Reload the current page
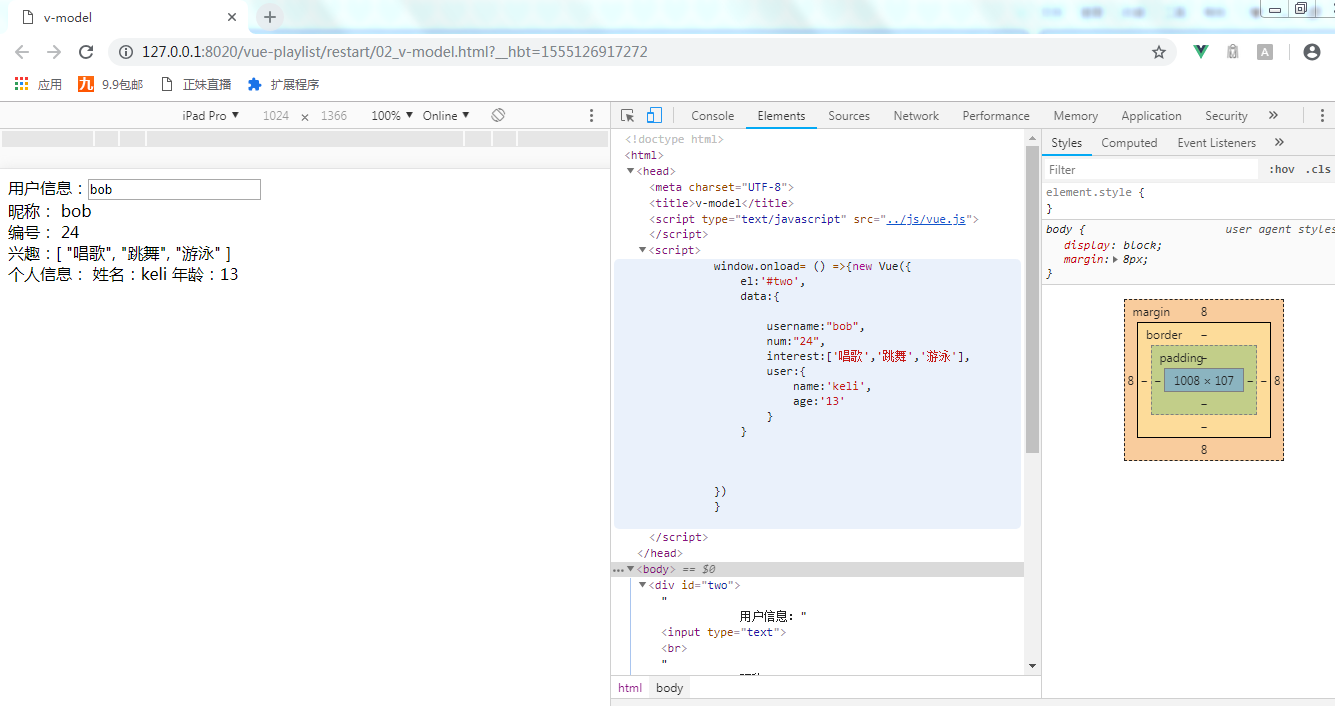 coord(86,52)
